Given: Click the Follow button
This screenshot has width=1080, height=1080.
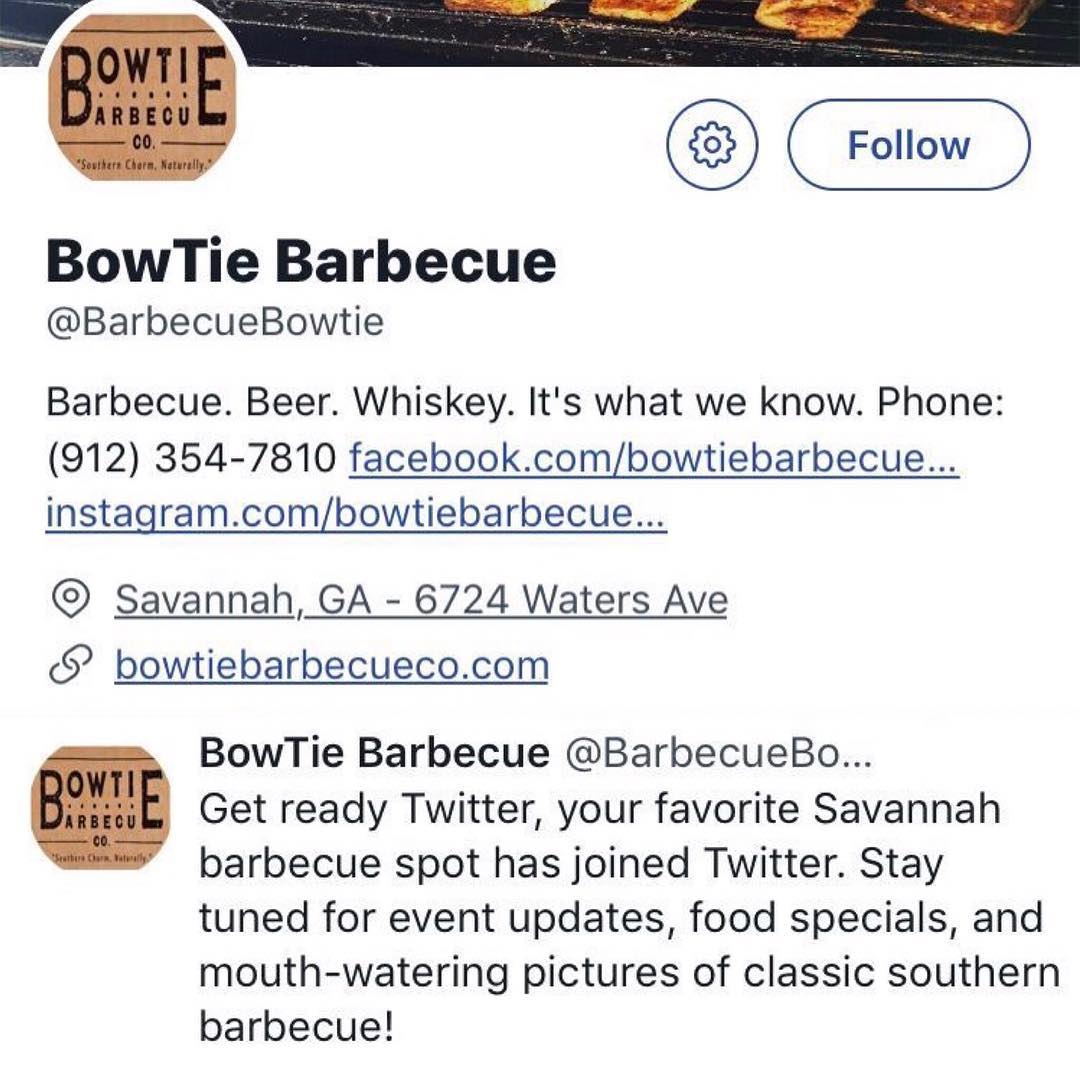Looking at the screenshot, I should click(910, 144).
